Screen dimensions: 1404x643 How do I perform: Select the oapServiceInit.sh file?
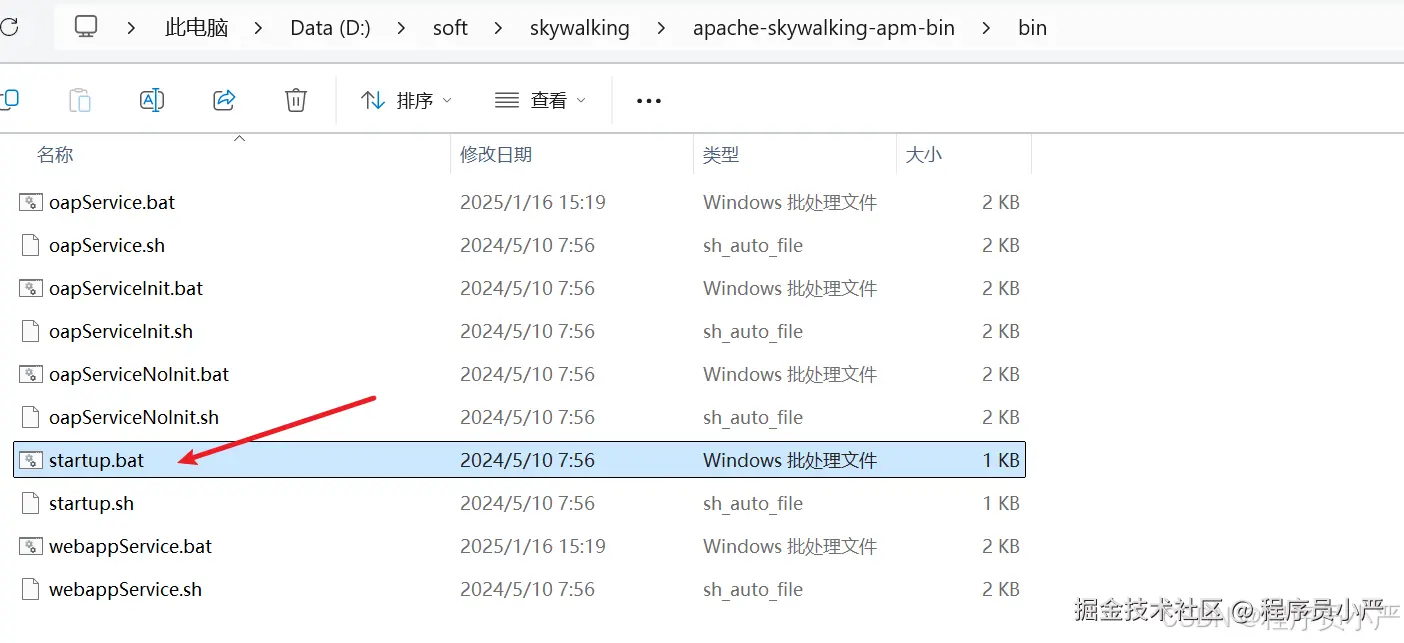122,331
